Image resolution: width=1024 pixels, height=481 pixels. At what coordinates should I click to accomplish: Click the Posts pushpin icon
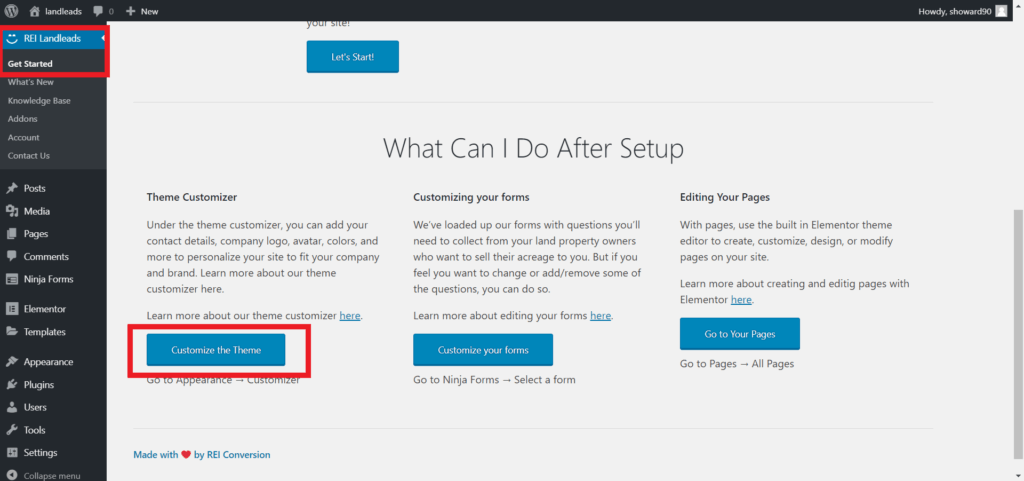coord(12,189)
